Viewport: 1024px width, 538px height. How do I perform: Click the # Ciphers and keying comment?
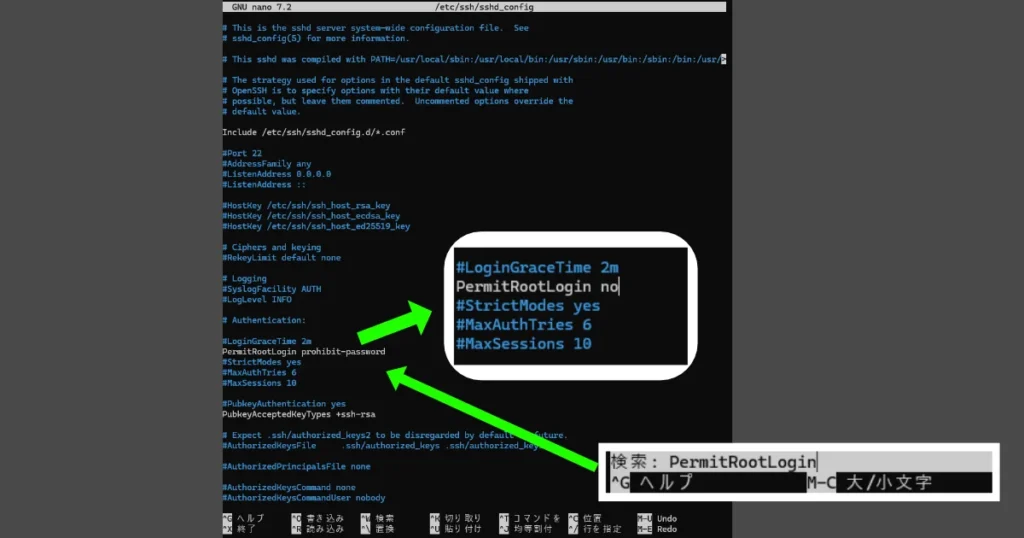[272, 247]
